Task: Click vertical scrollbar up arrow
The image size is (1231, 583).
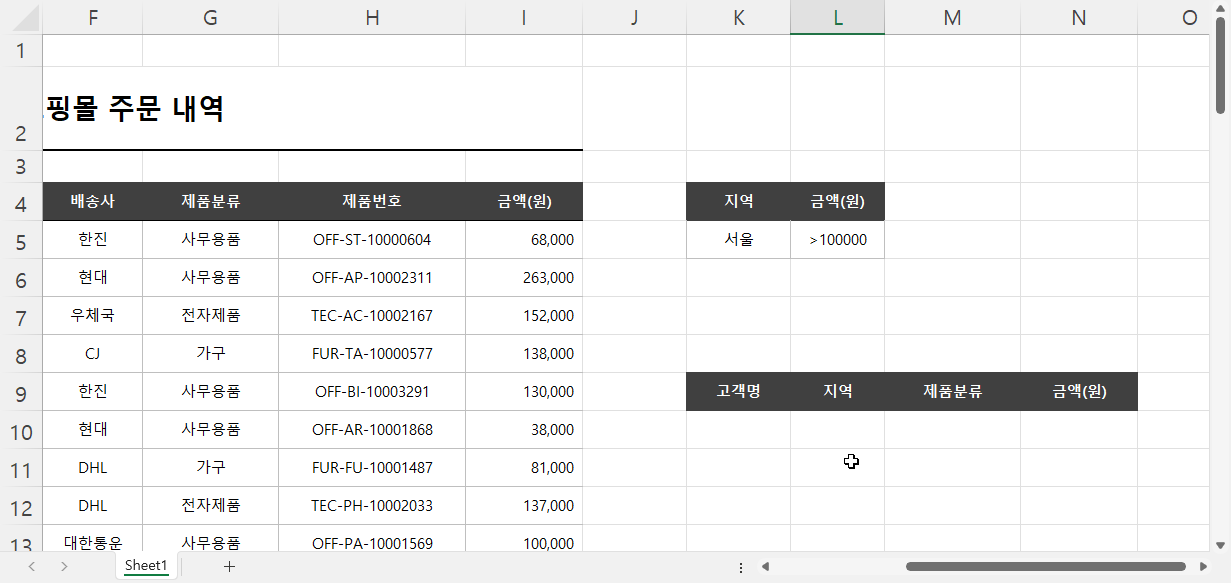Action: pyautogui.click(x=1221, y=11)
